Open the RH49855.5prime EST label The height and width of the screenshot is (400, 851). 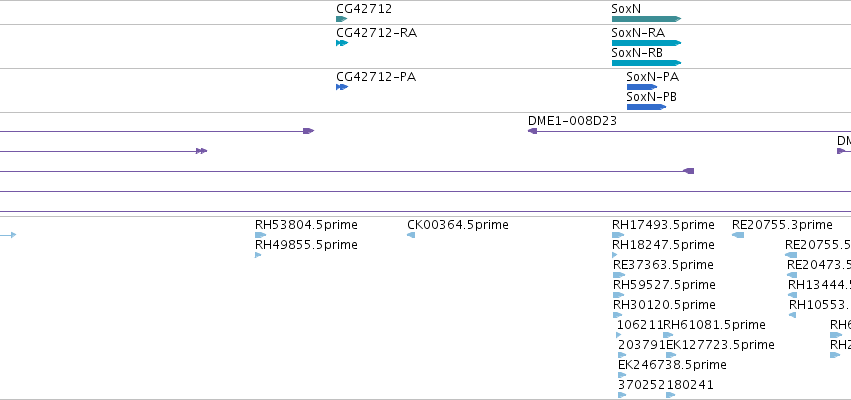[x=306, y=245]
